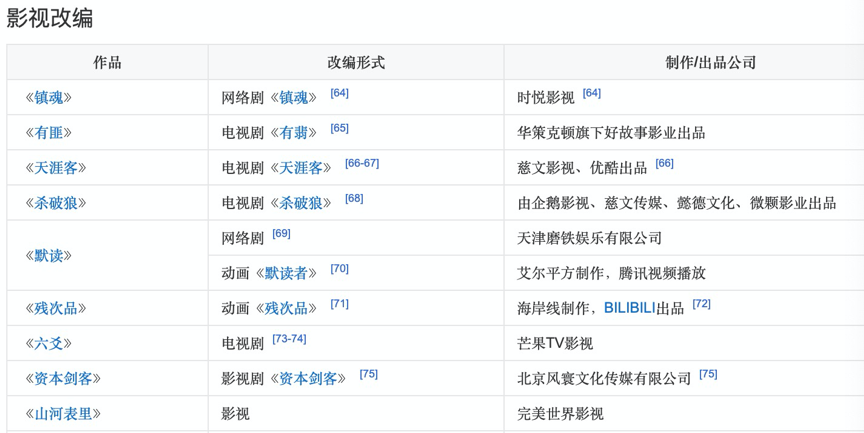This screenshot has height=433, width=864.
Task: Open the 《六爻》 novel link
Action: tap(48, 344)
